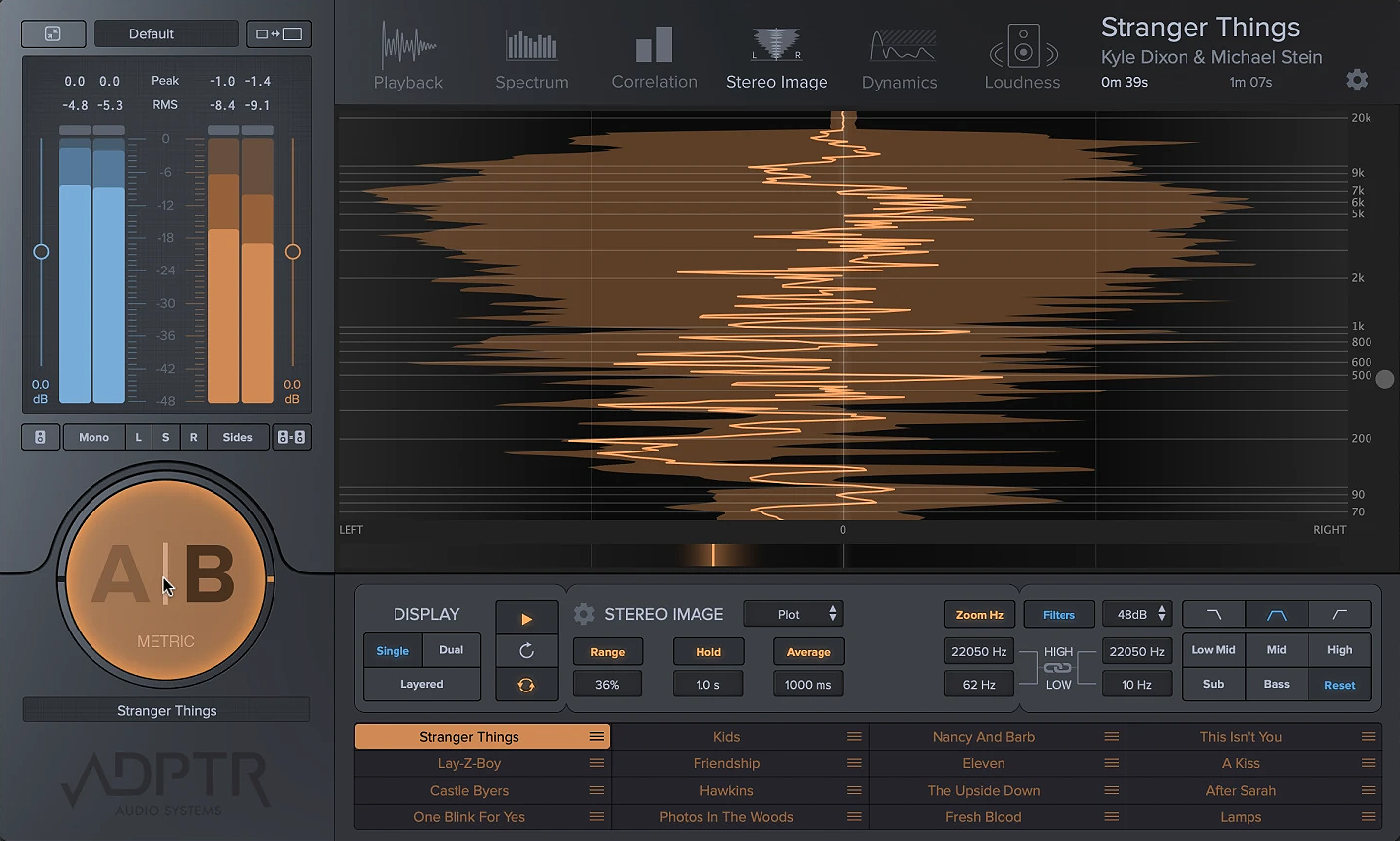The height and width of the screenshot is (841, 1400).
Task: Open the Loudness meter view
Action: click(x=1021, y=54)
